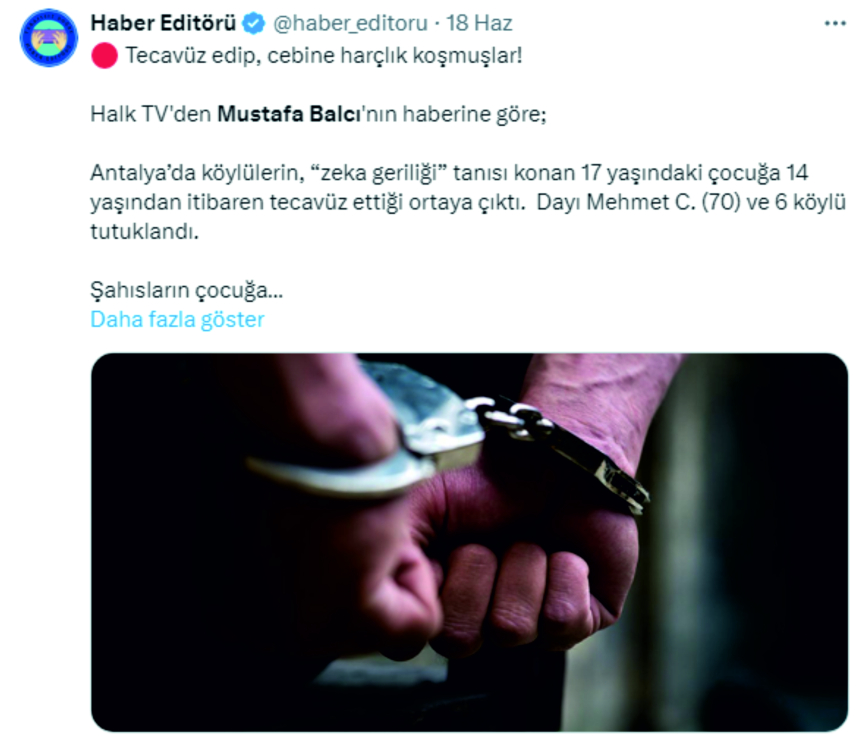The height and width of the screenshot is (750, 862).
Task: Click the handcuff chain in photo
Action: pyautogui.click(x=510, y=417)
